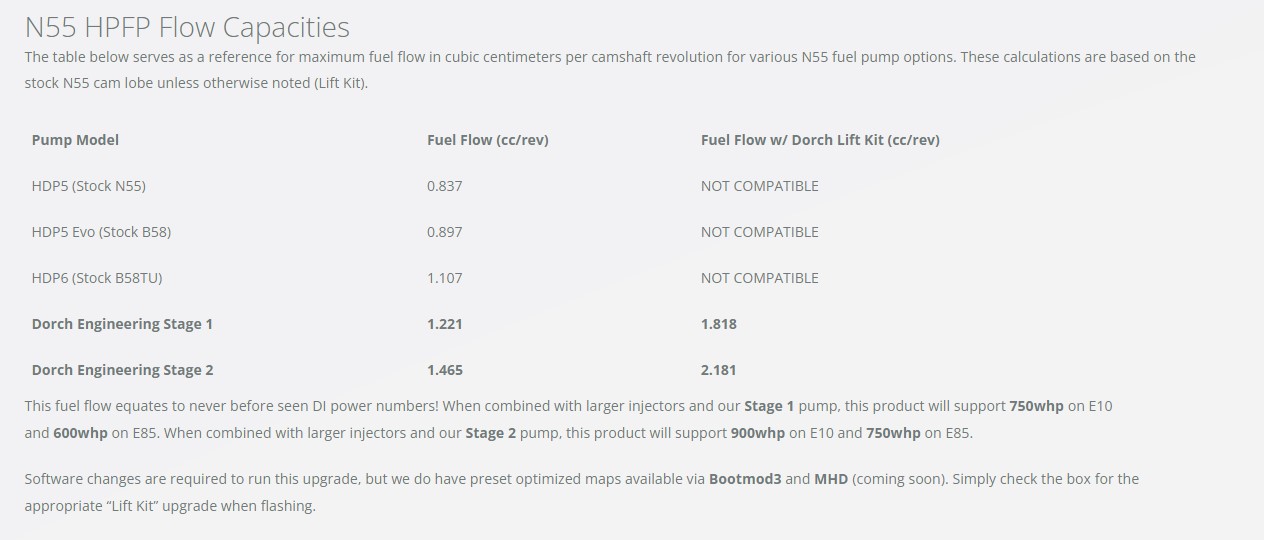
Task: Click the N55 HPFP Flow Capacities heading
Action: click(187, 26)
